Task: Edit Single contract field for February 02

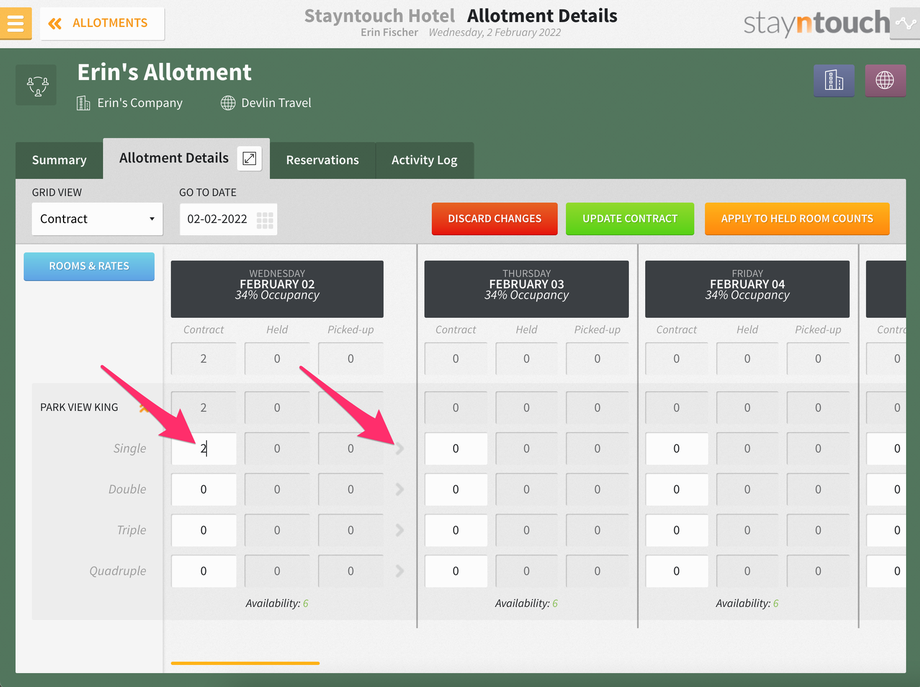Action: click(x=204, y=449)
